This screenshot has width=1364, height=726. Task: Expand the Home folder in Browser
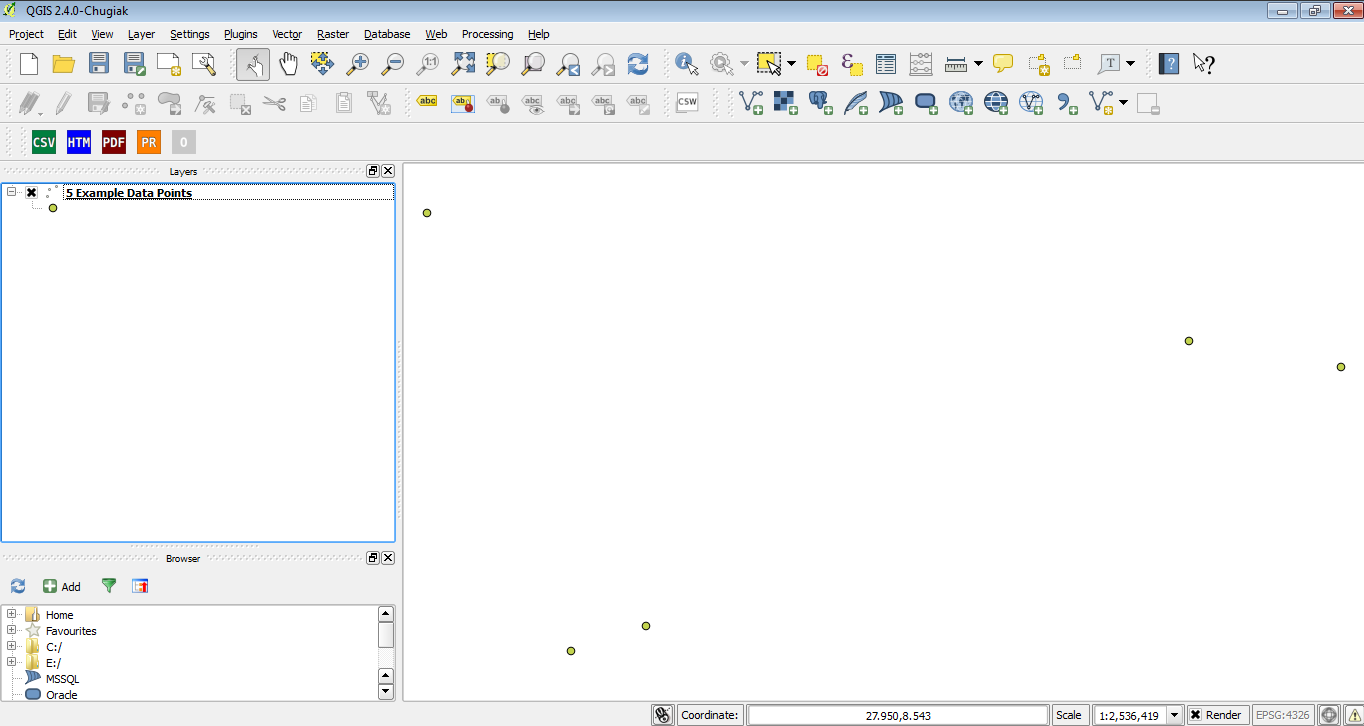12,614
